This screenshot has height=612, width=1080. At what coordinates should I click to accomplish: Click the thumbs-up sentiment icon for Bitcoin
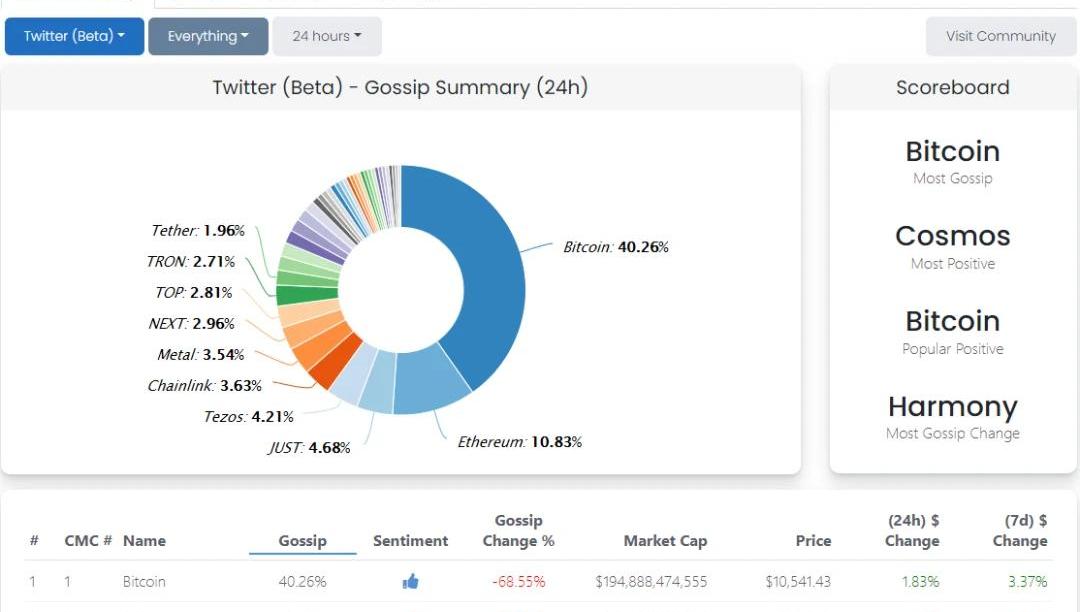pyautogui.click(x=410, y=581)
